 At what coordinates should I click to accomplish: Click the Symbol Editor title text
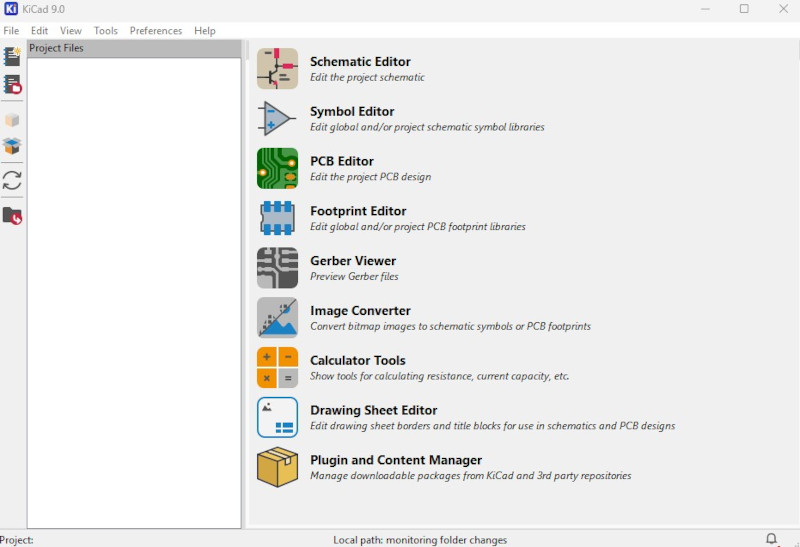click(x=352, y=112)
